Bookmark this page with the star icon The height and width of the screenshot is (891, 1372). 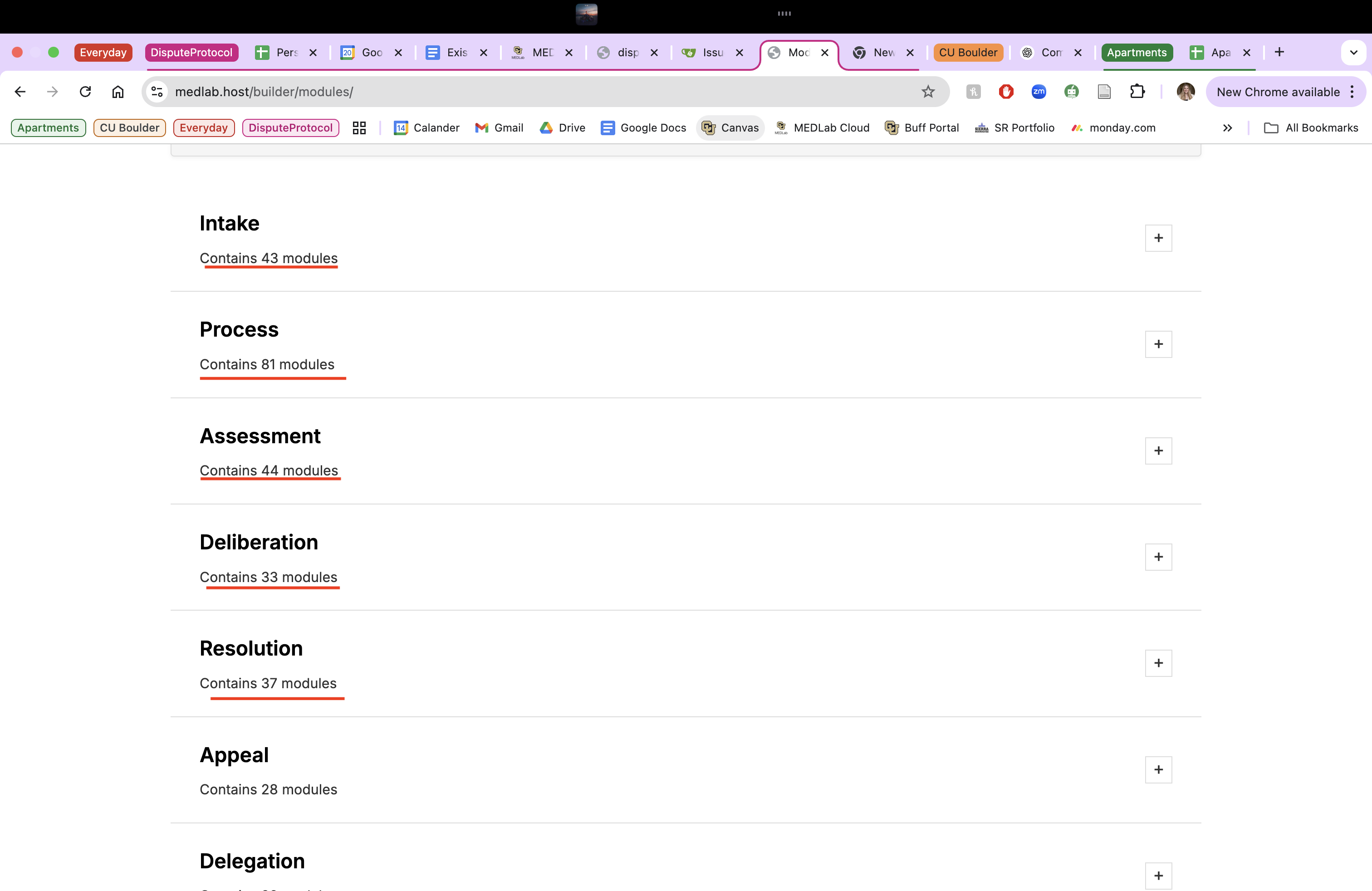click(x=927, y=92)
